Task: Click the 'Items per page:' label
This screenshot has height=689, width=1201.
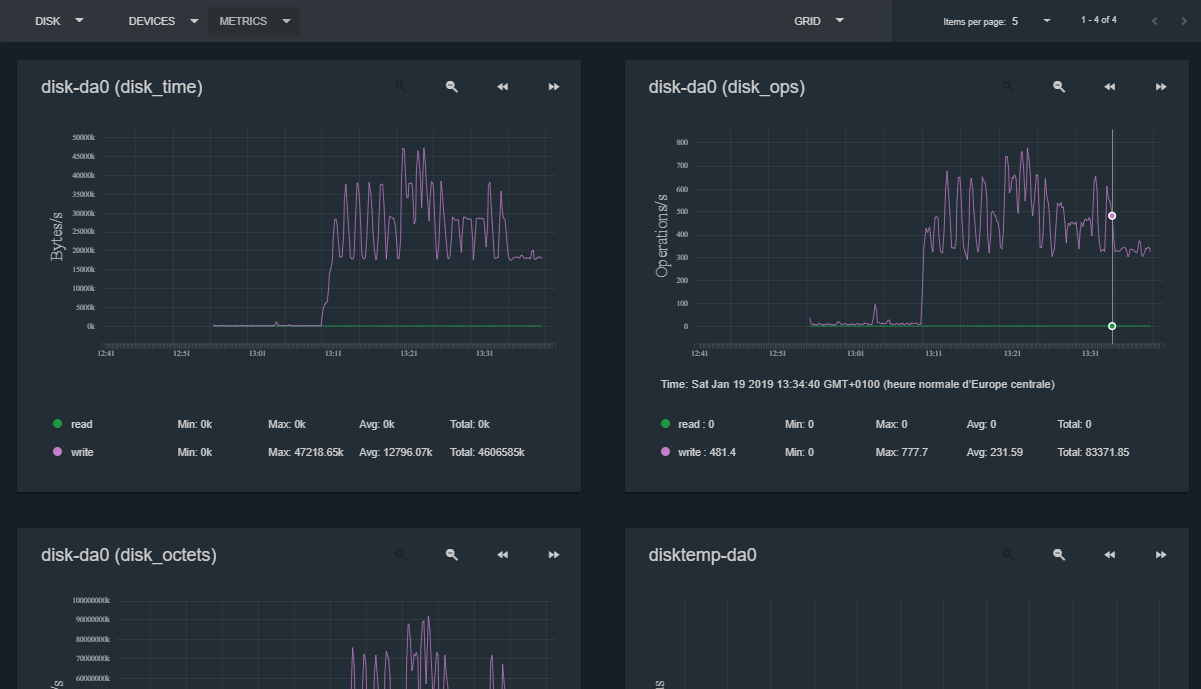Action: (974, 21)
